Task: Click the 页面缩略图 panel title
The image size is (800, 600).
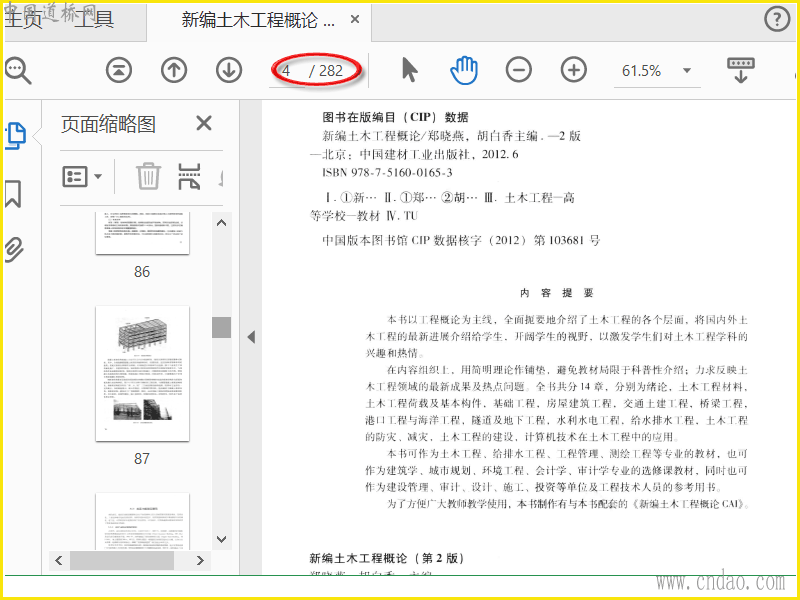Action: pos(108,124)
